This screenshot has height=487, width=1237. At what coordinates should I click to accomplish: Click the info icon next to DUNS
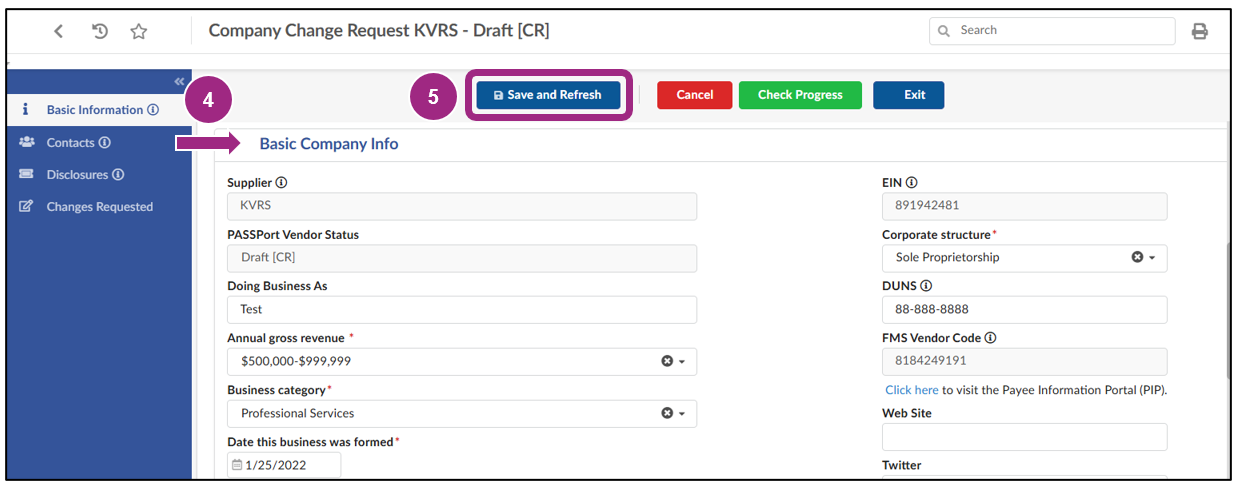pyautogui.click(x=926, y=286)
